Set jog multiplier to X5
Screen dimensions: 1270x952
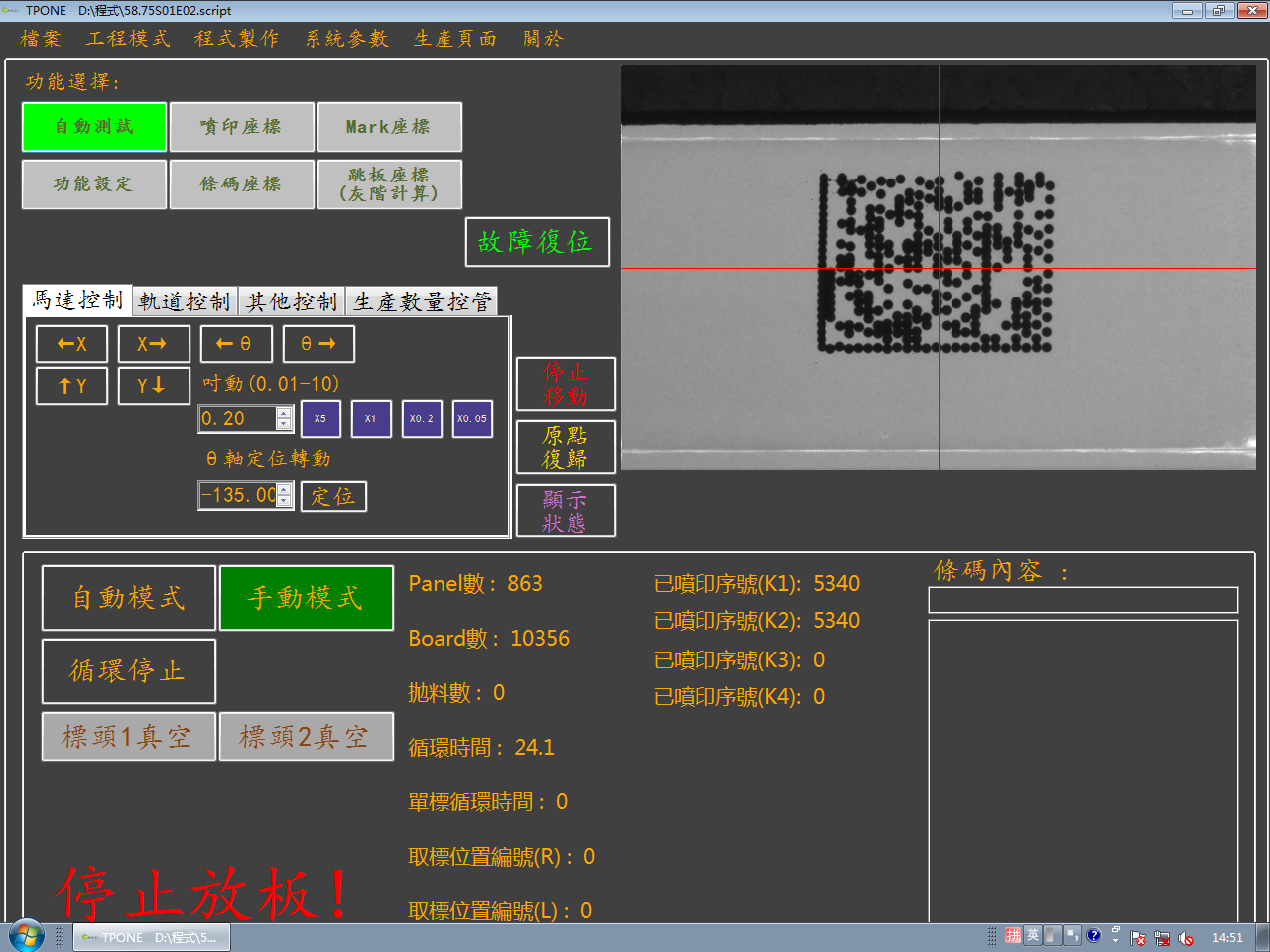pyautogui.click(x=320, y=418)
